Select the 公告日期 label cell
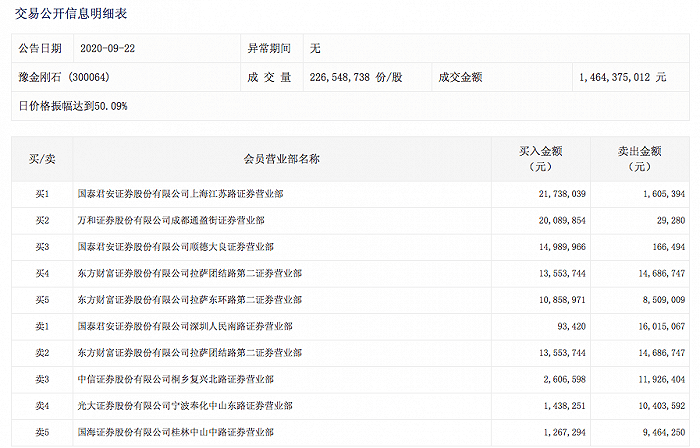Viewport: 700px width, 448px height. click(x=40, y=48)
